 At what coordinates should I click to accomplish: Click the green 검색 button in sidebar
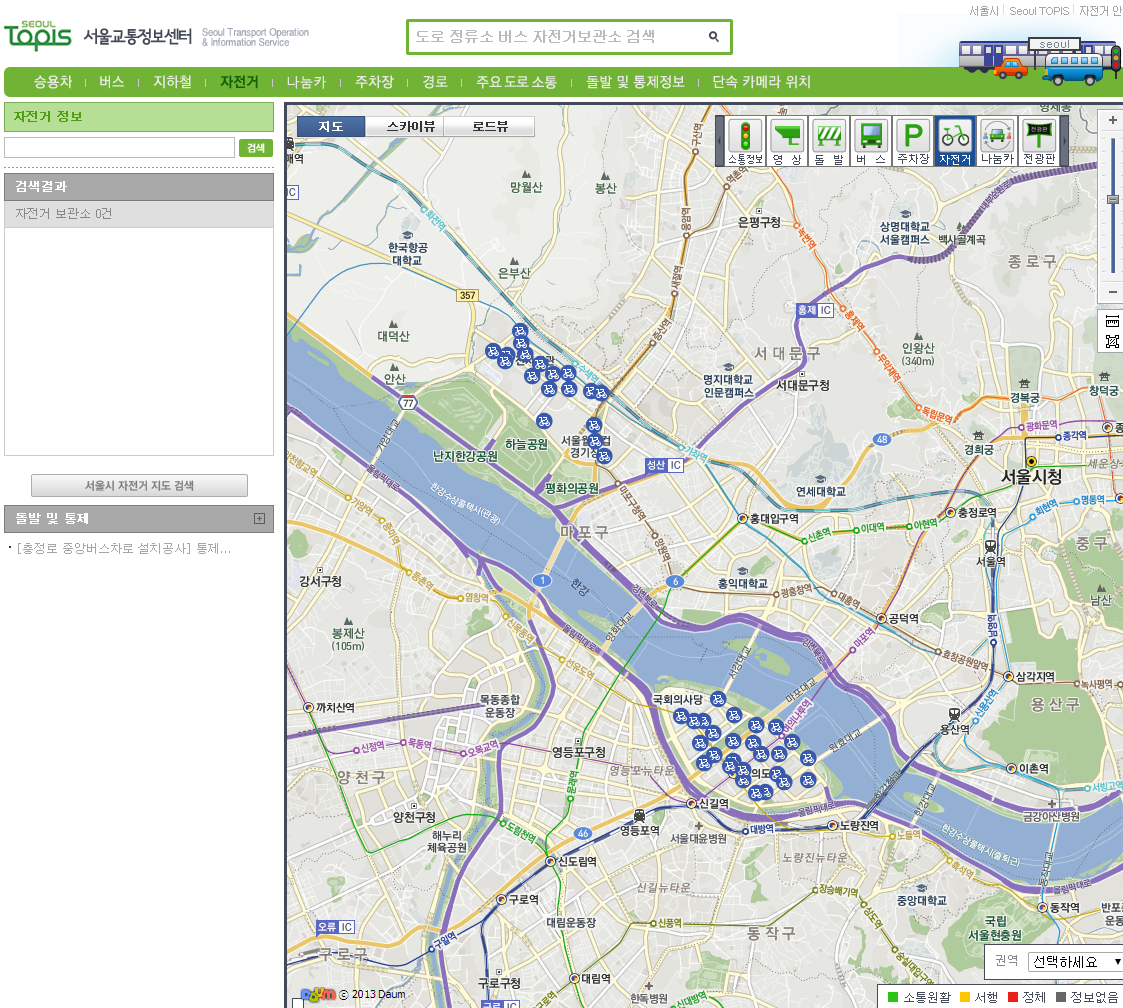[x=255, y=148]
